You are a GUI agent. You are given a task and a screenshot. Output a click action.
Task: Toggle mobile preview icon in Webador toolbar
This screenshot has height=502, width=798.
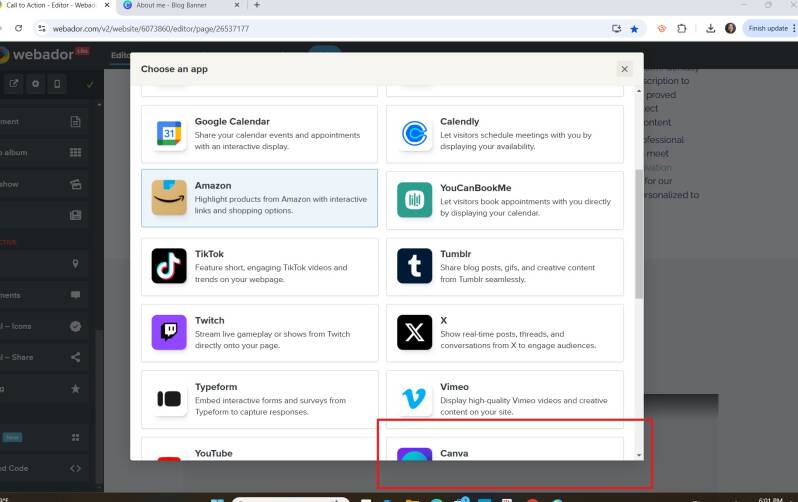(x=57, y=83)
